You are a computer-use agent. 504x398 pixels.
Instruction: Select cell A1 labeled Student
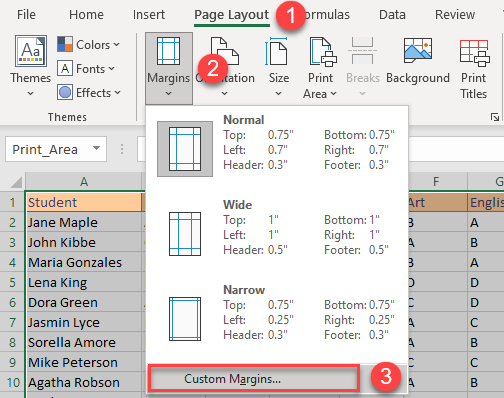click(84, 202)
